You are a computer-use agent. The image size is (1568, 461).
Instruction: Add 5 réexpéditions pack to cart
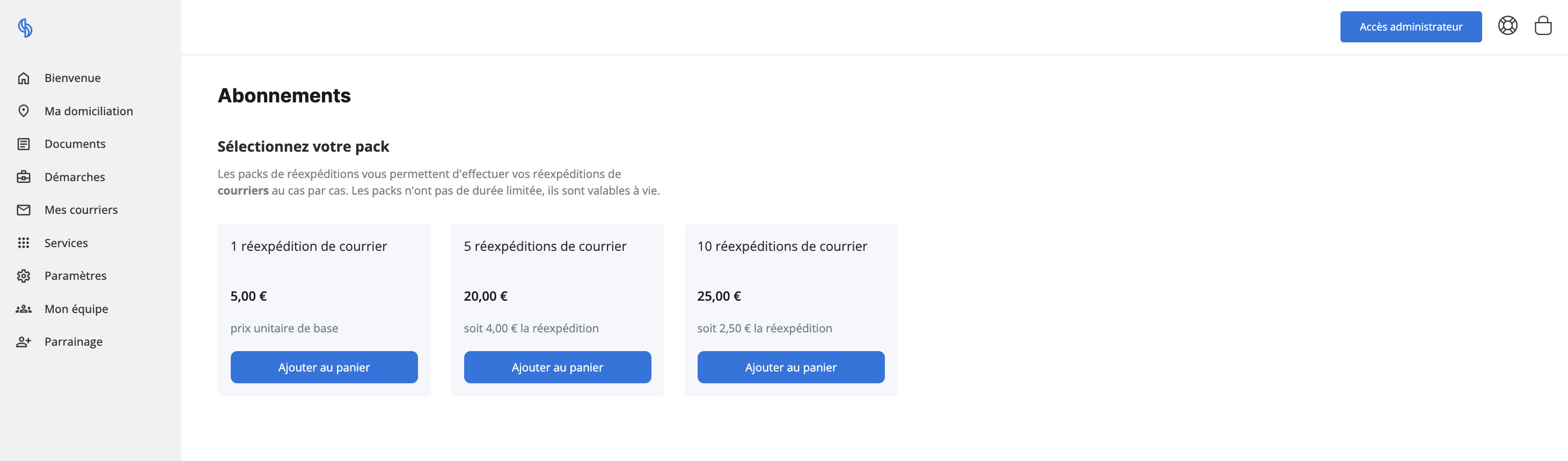click(557, 367)
